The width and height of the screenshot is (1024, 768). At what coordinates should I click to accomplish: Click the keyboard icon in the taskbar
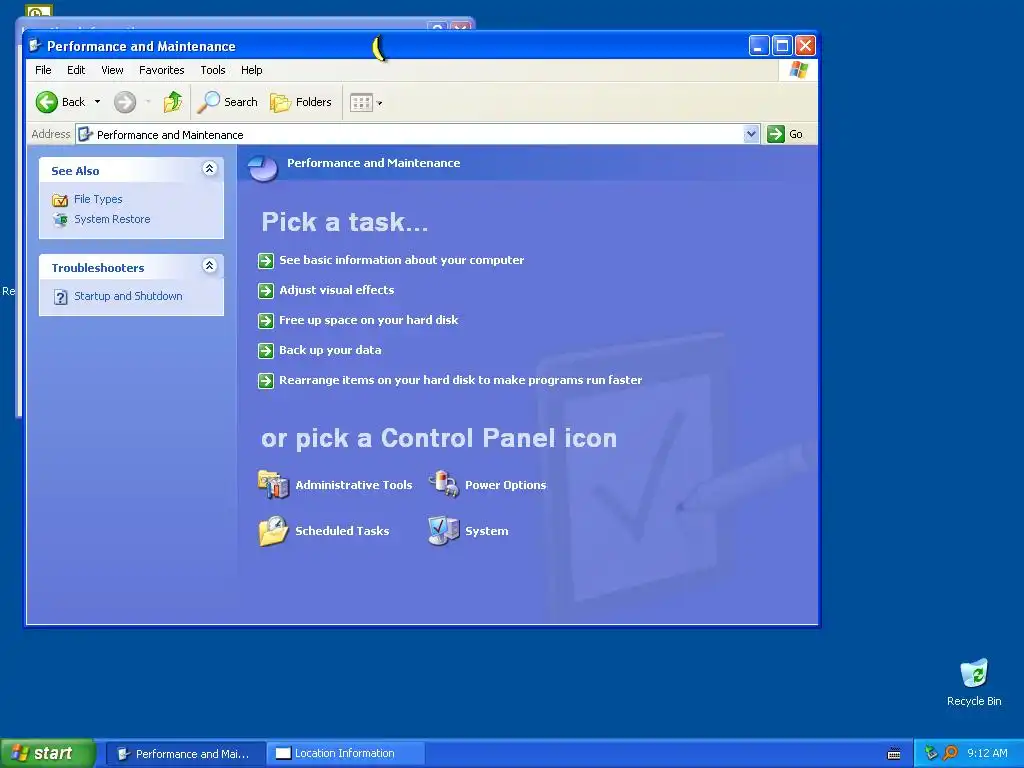894,754
